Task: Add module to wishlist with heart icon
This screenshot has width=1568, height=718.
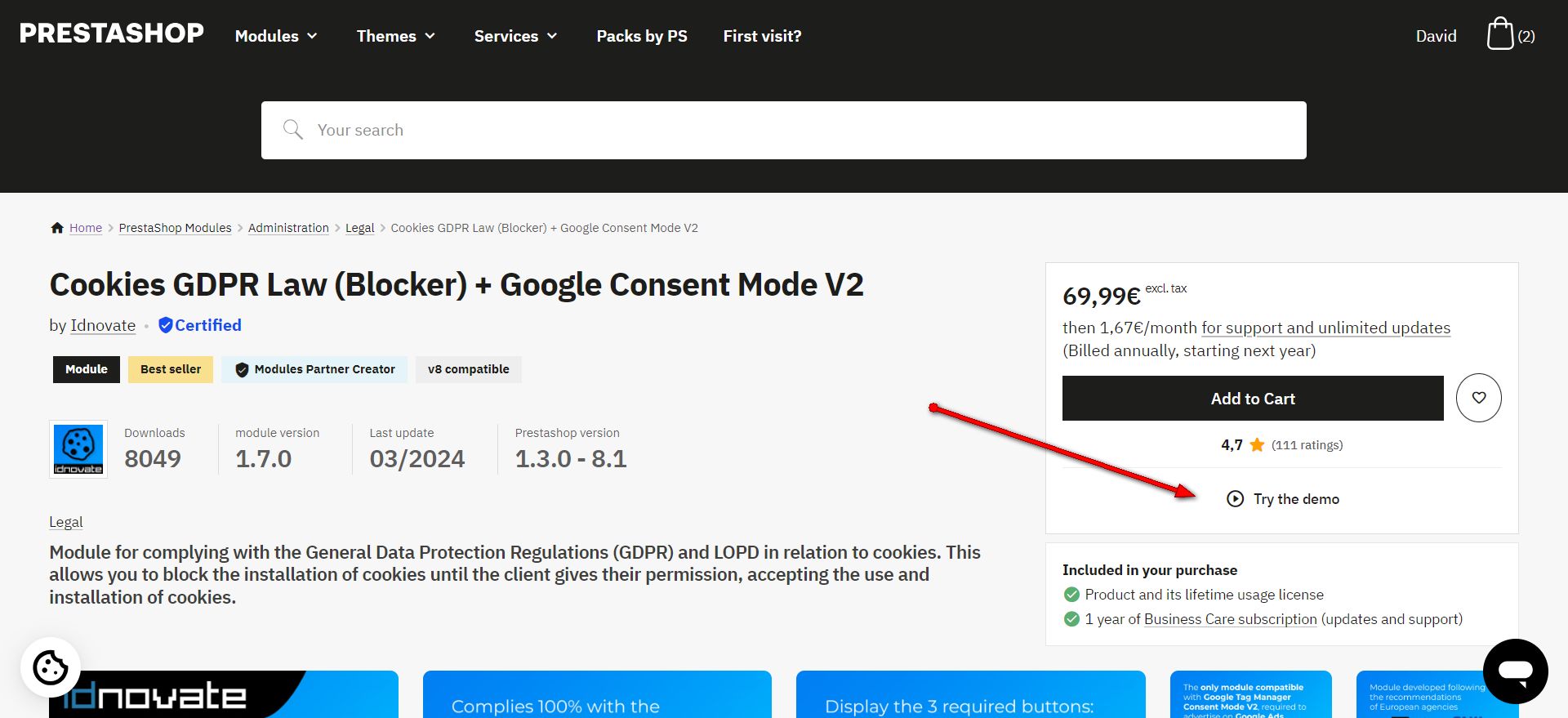Action: coord(1478,398)
